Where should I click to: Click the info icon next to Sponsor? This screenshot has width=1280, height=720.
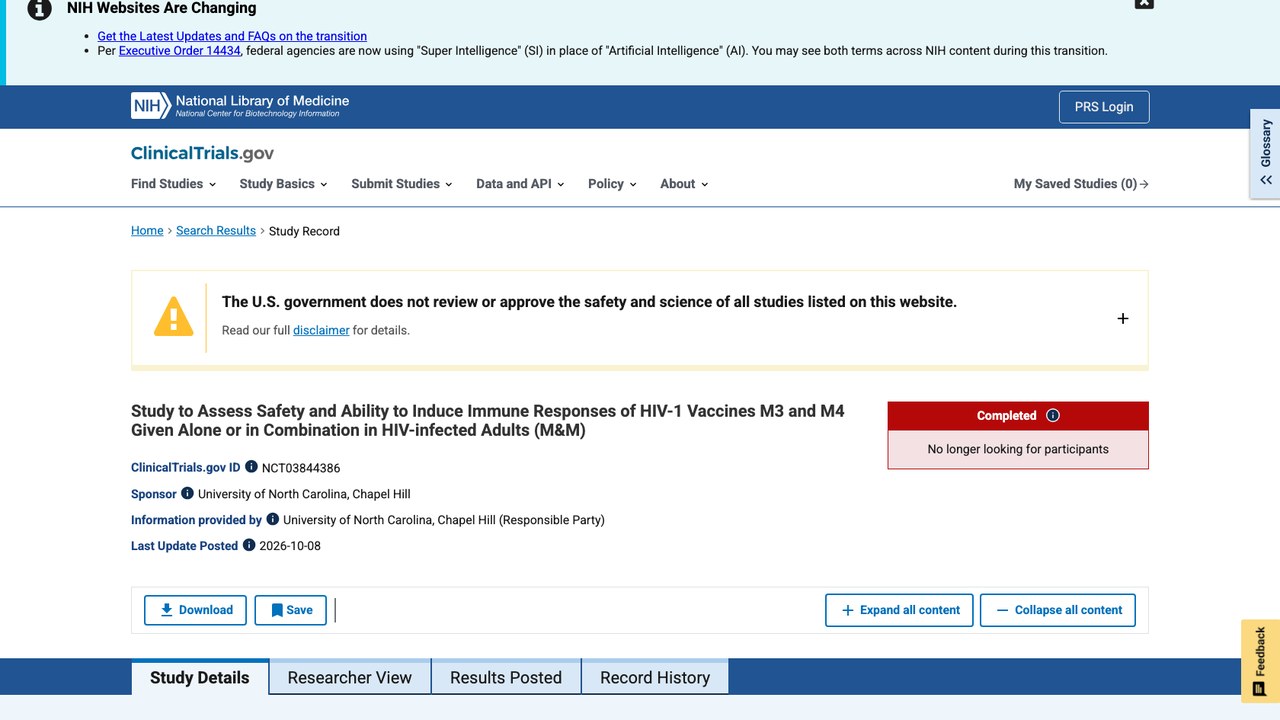click(x=187, y=493)
